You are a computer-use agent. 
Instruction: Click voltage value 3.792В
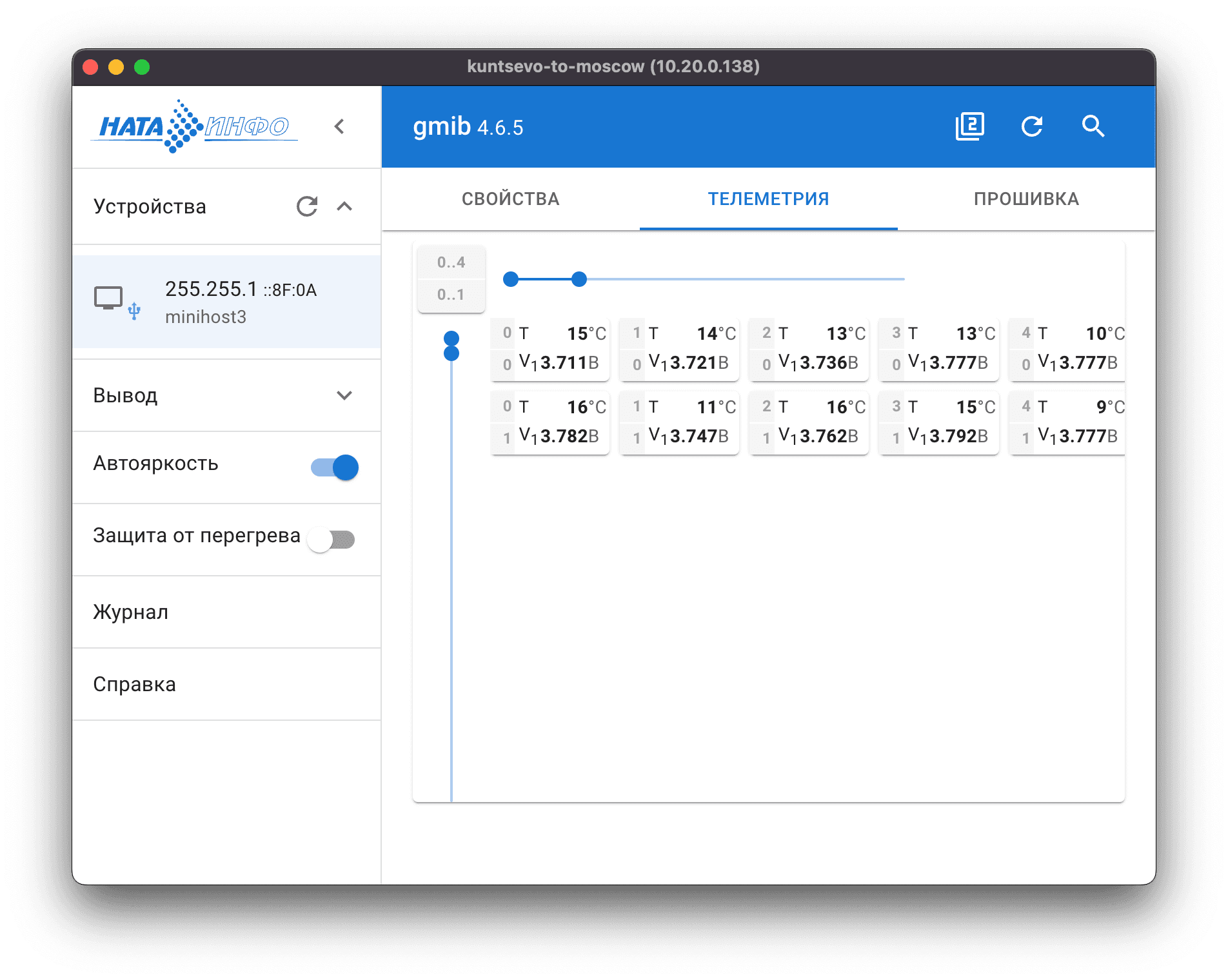click(958, 436)
